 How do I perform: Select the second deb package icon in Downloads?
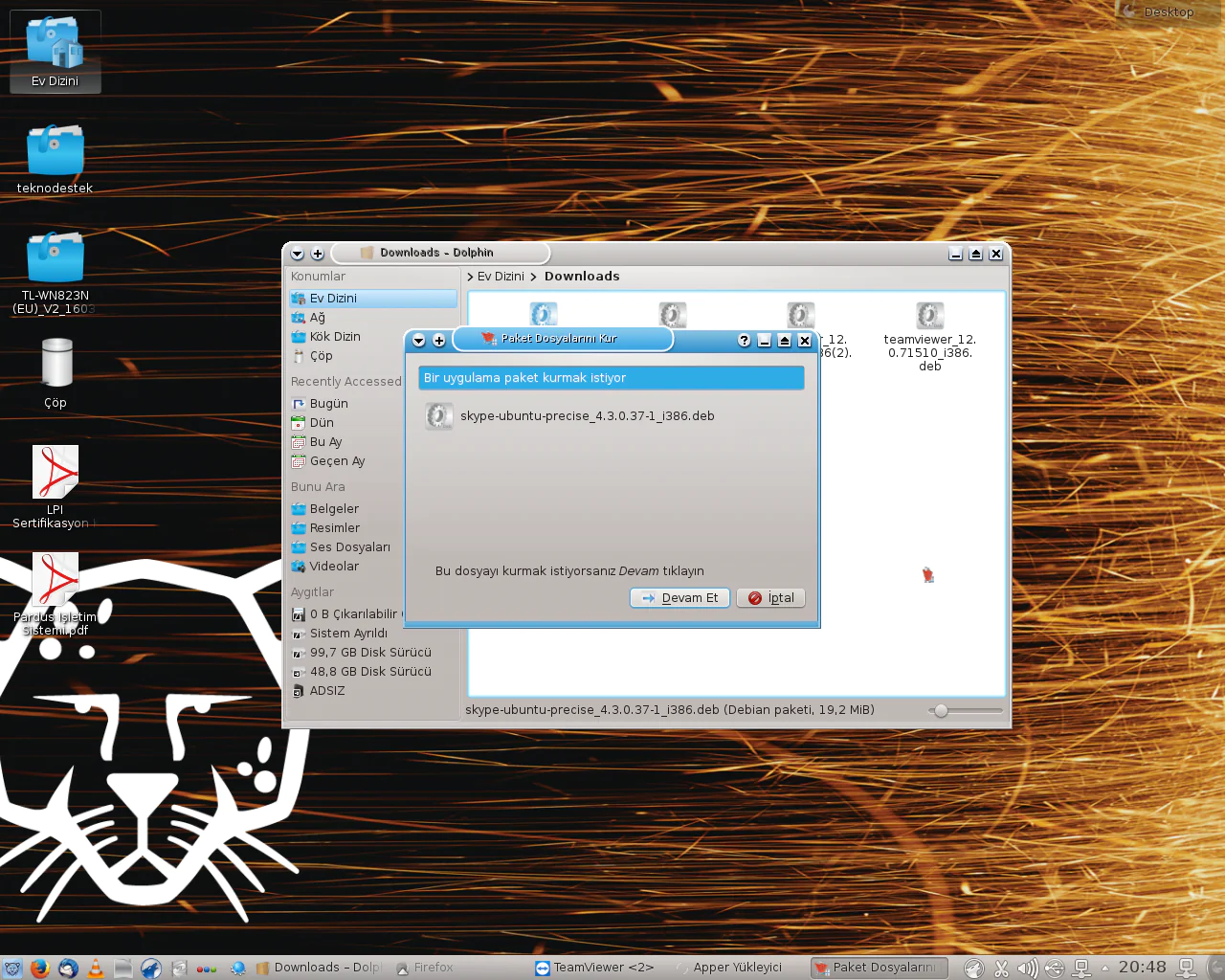click(673, 315)
